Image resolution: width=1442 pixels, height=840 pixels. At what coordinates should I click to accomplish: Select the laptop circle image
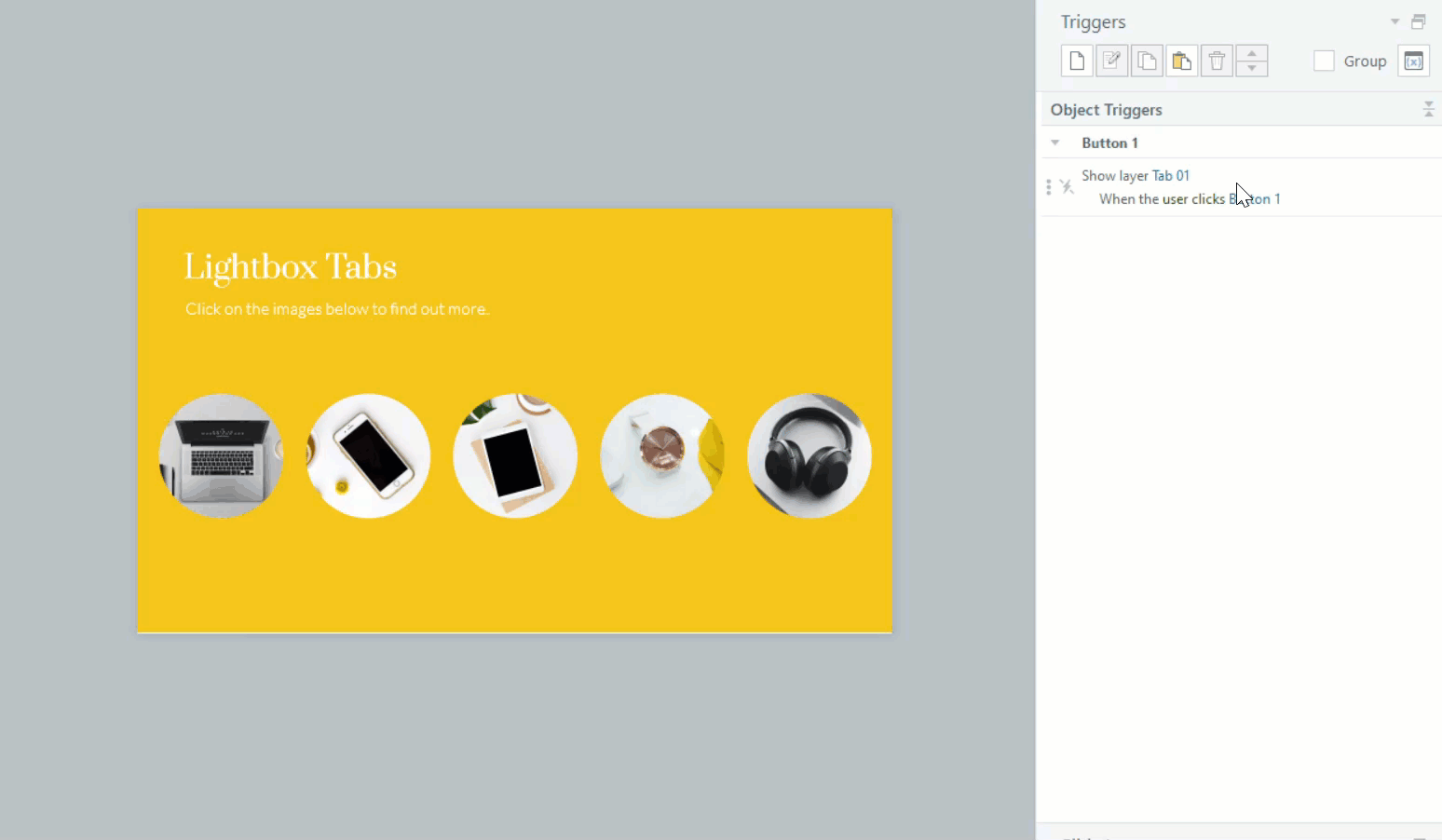tap(221, 455)
